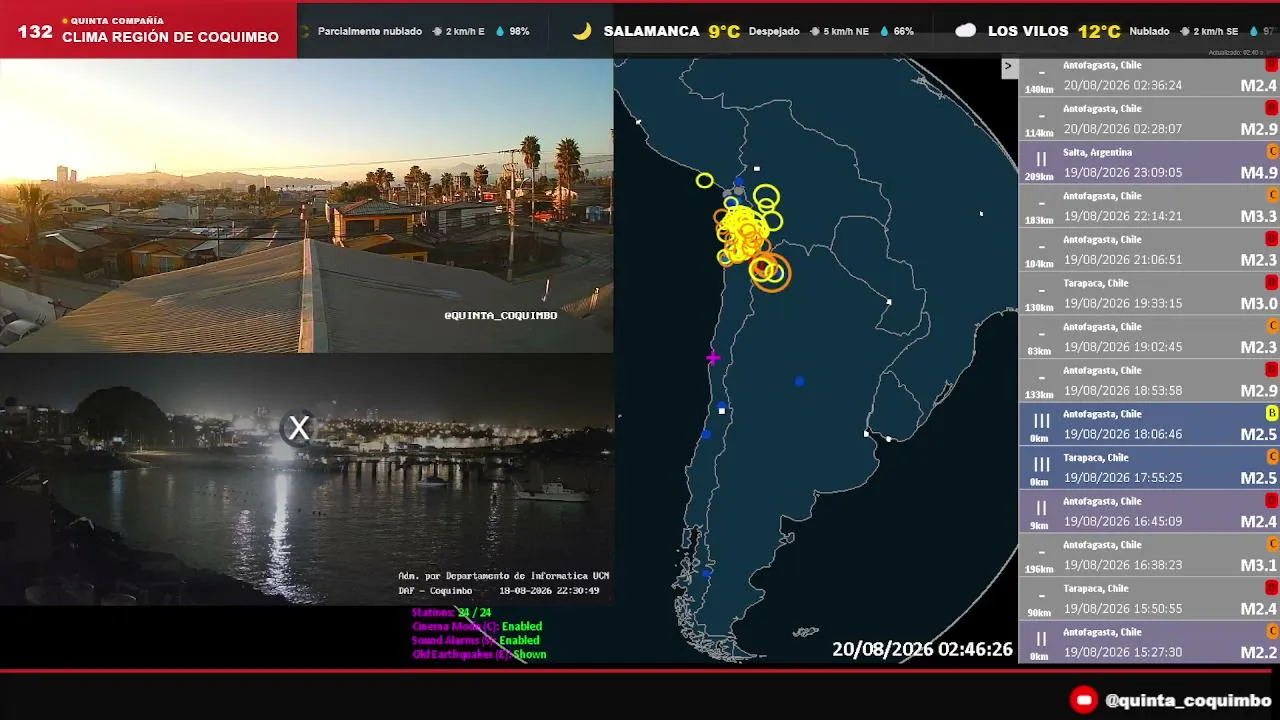Click the wind icon next to 5 km/h NE

coord(815,31)
